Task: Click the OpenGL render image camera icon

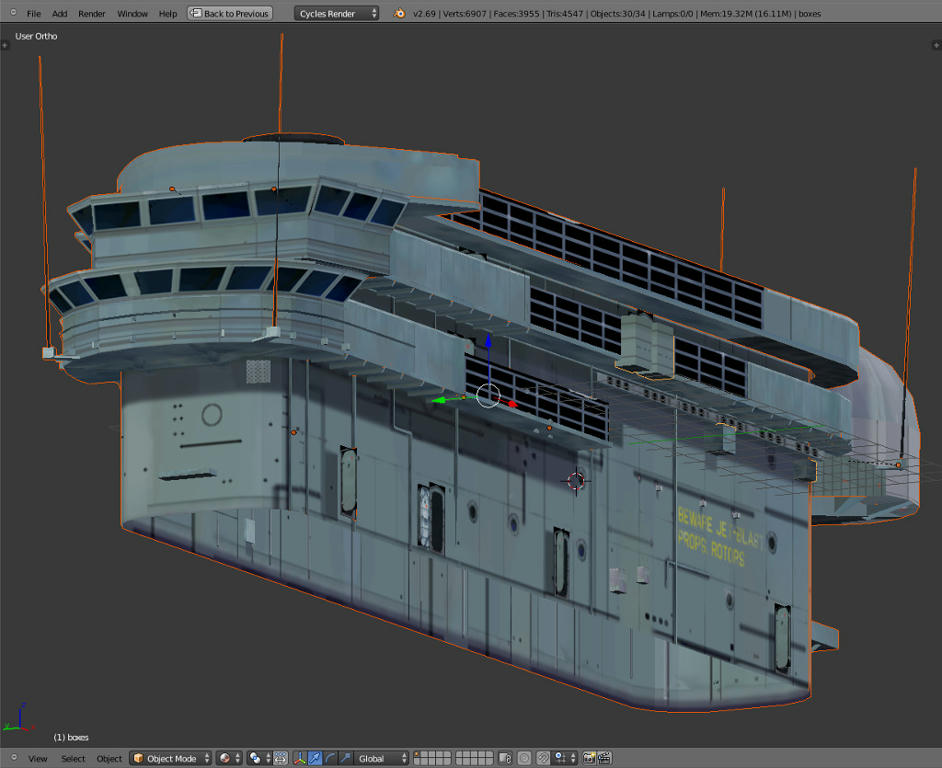Action: click(589, 758)
